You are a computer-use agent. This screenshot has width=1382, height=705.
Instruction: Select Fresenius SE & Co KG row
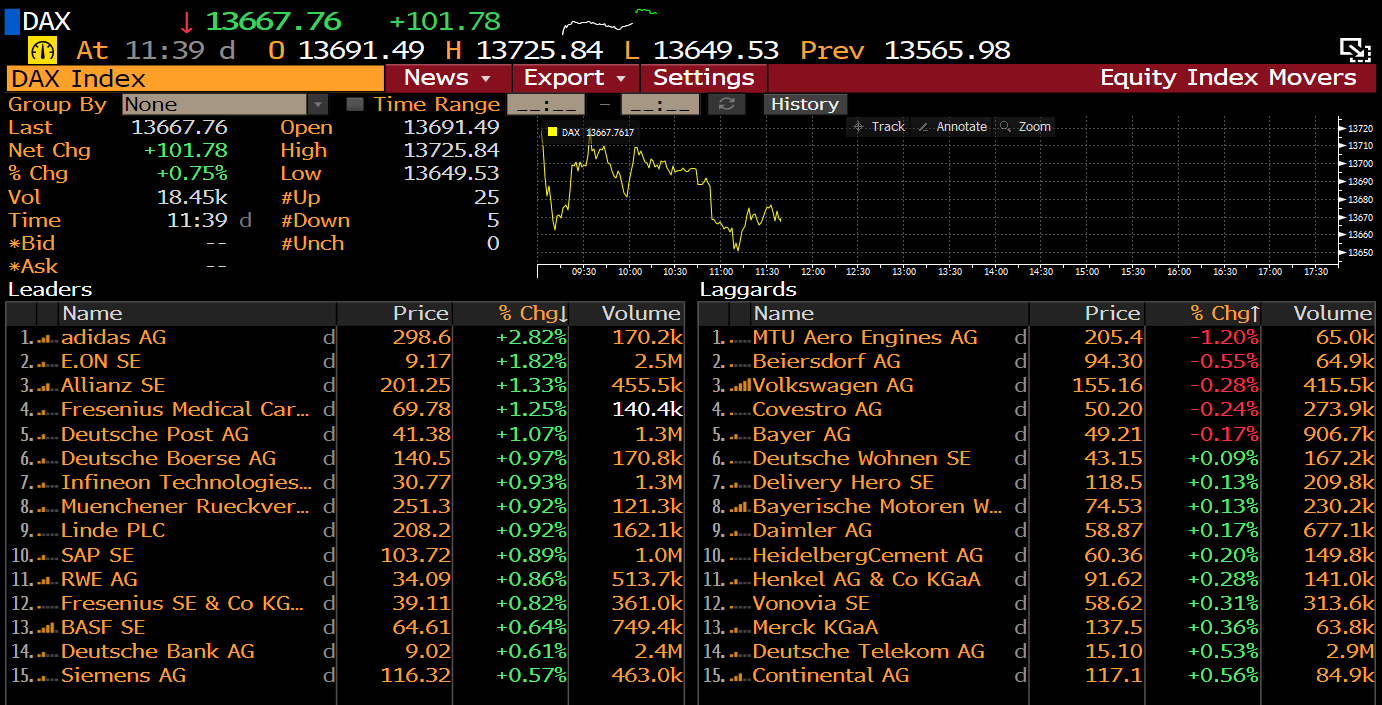[183, 604]
